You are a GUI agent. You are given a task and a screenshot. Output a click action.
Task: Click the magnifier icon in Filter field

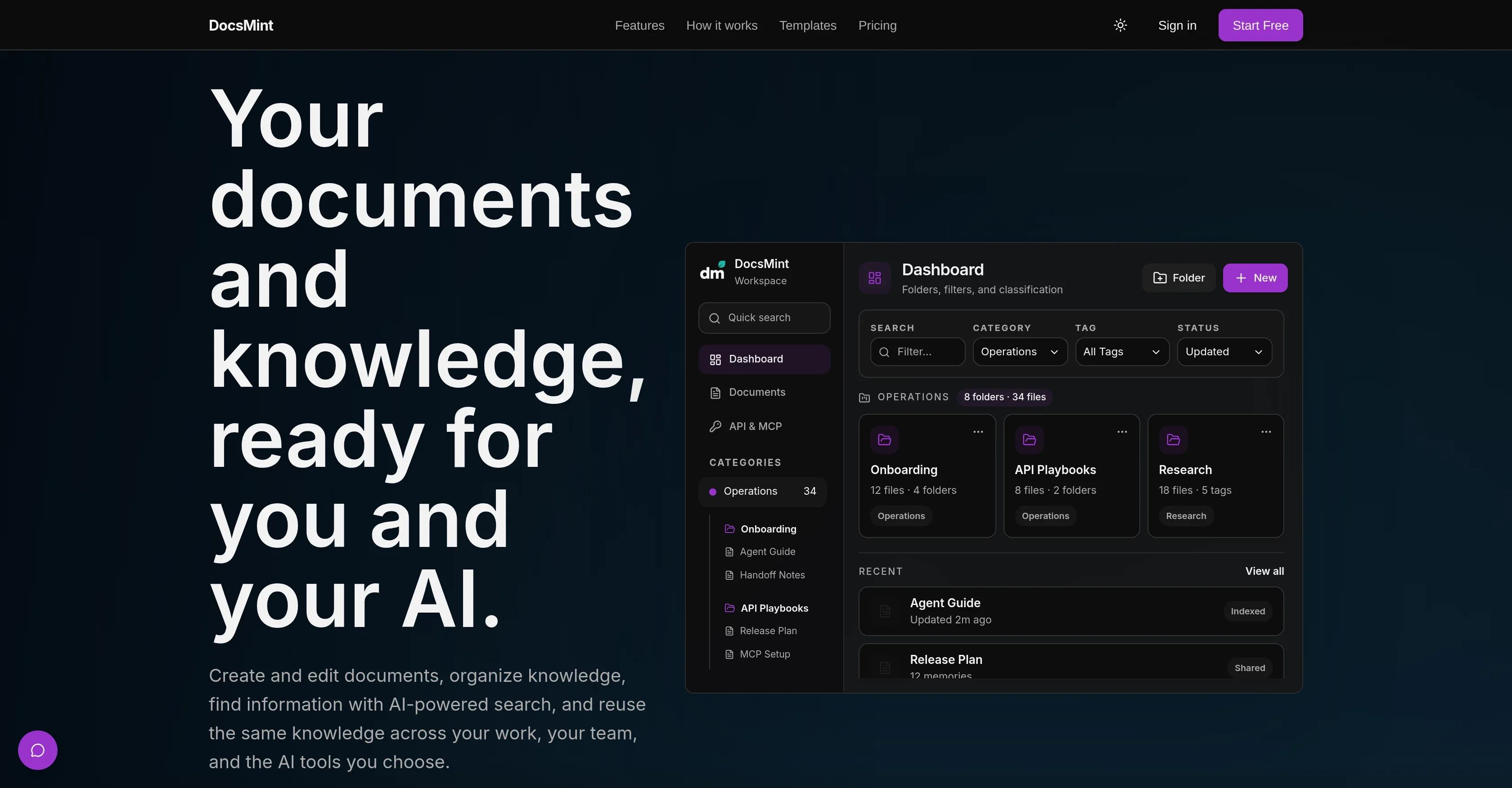884,352
